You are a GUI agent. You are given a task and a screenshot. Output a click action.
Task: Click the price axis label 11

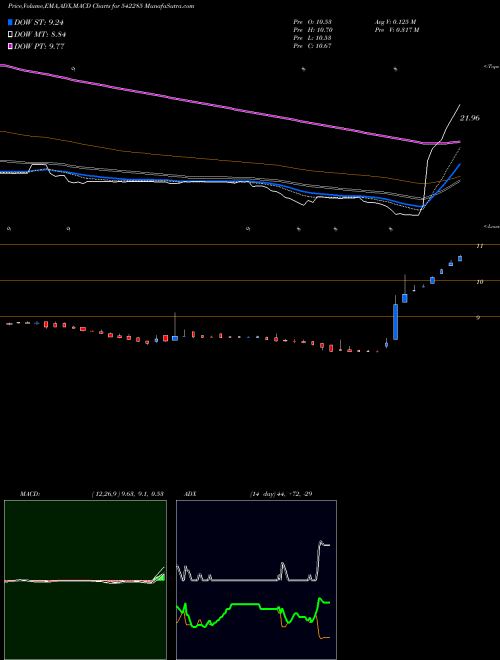pyautogui.click(x=479, y=246)
